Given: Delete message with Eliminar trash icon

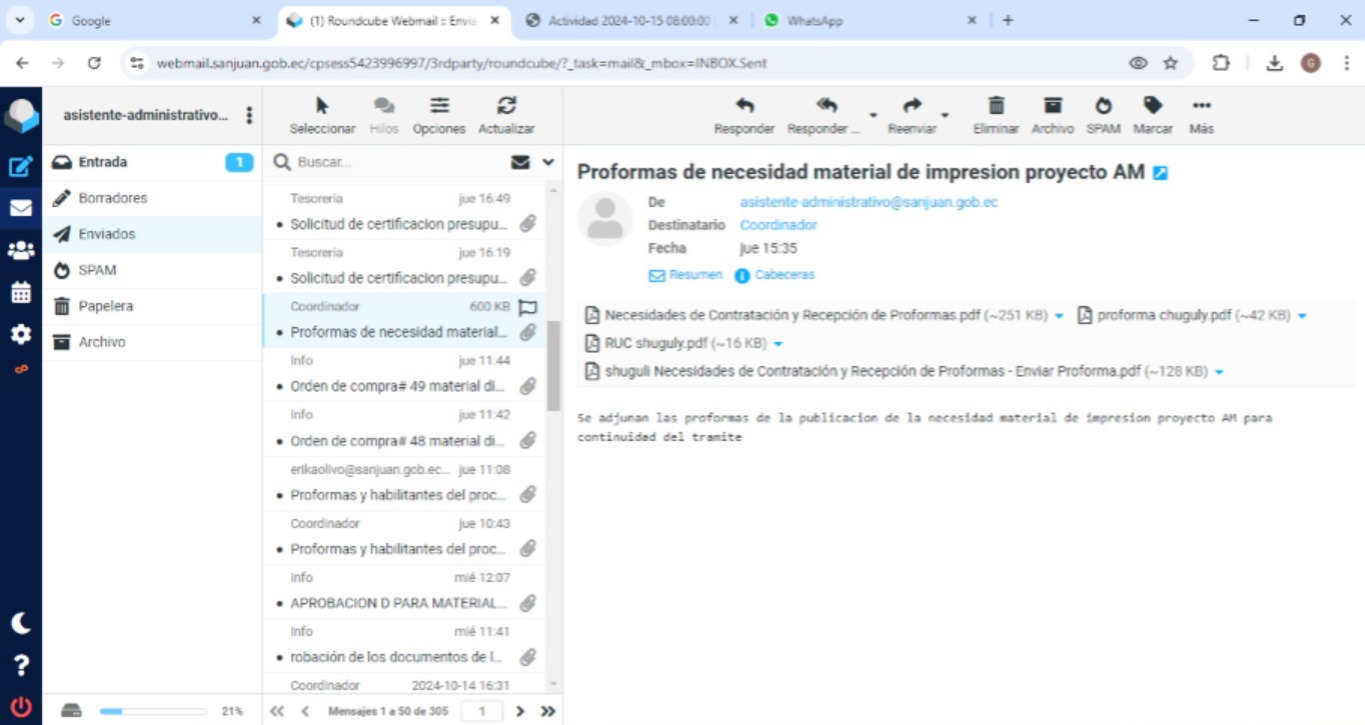Looking at the screenshot, I should tap(995, 106).
